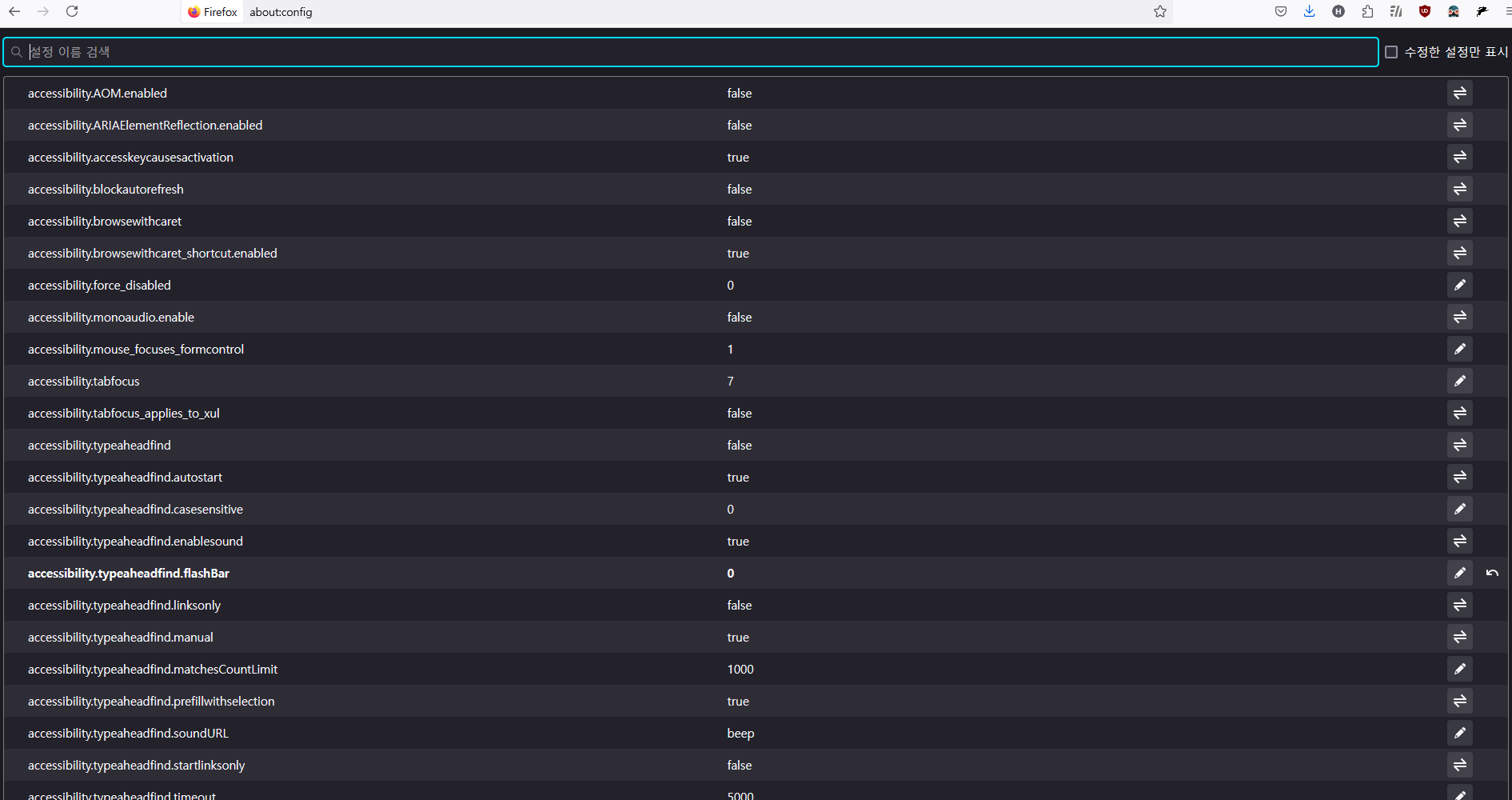
Task: Check the '수정한 설정만 표시' checkbox
Action: click(1391, 52)
